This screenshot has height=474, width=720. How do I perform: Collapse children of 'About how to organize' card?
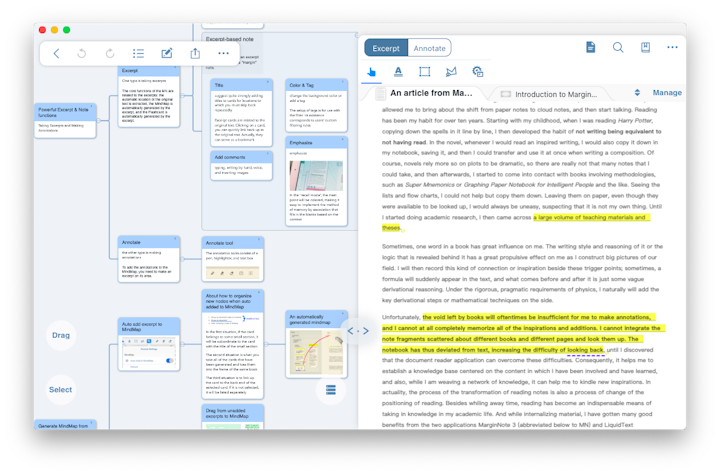(x=266, y=344)
